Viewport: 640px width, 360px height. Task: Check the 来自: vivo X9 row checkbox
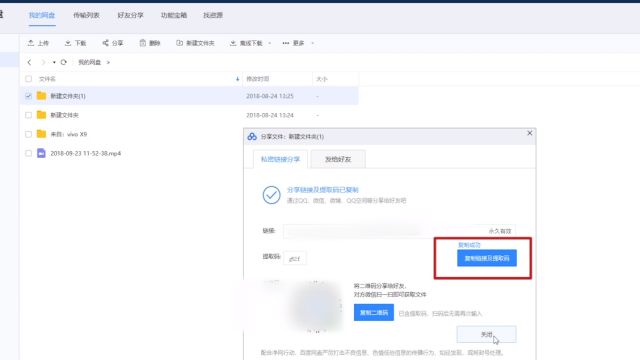(x=29, y=134)
